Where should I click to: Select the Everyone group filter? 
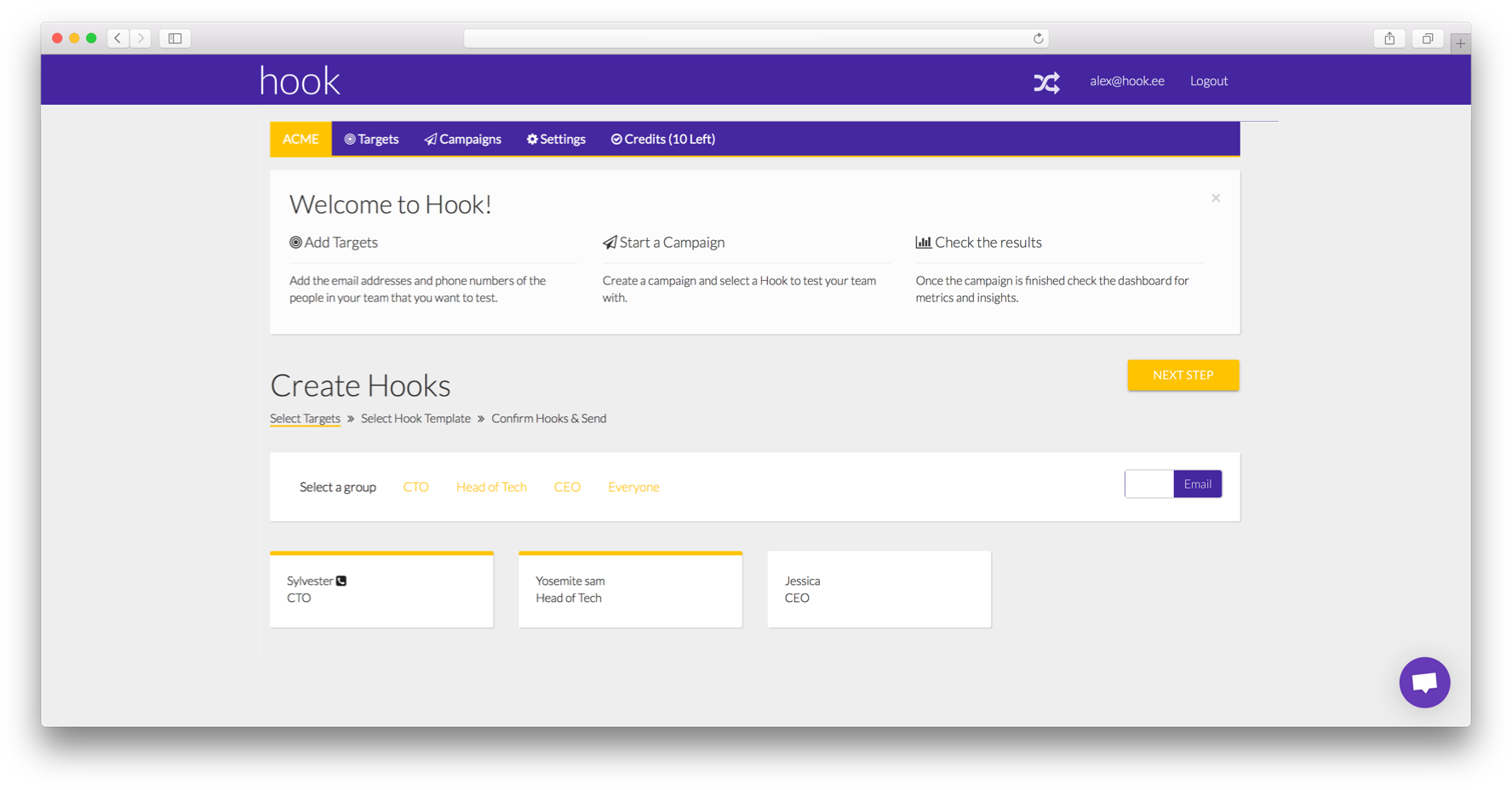point(633,486)
